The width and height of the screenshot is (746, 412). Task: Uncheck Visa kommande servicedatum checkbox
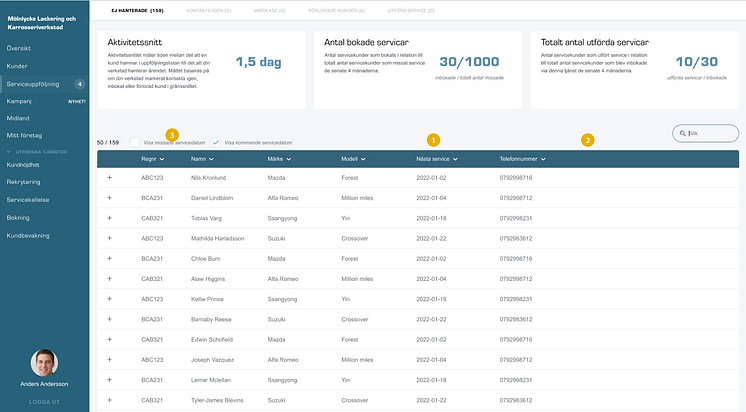coord(216,142)
